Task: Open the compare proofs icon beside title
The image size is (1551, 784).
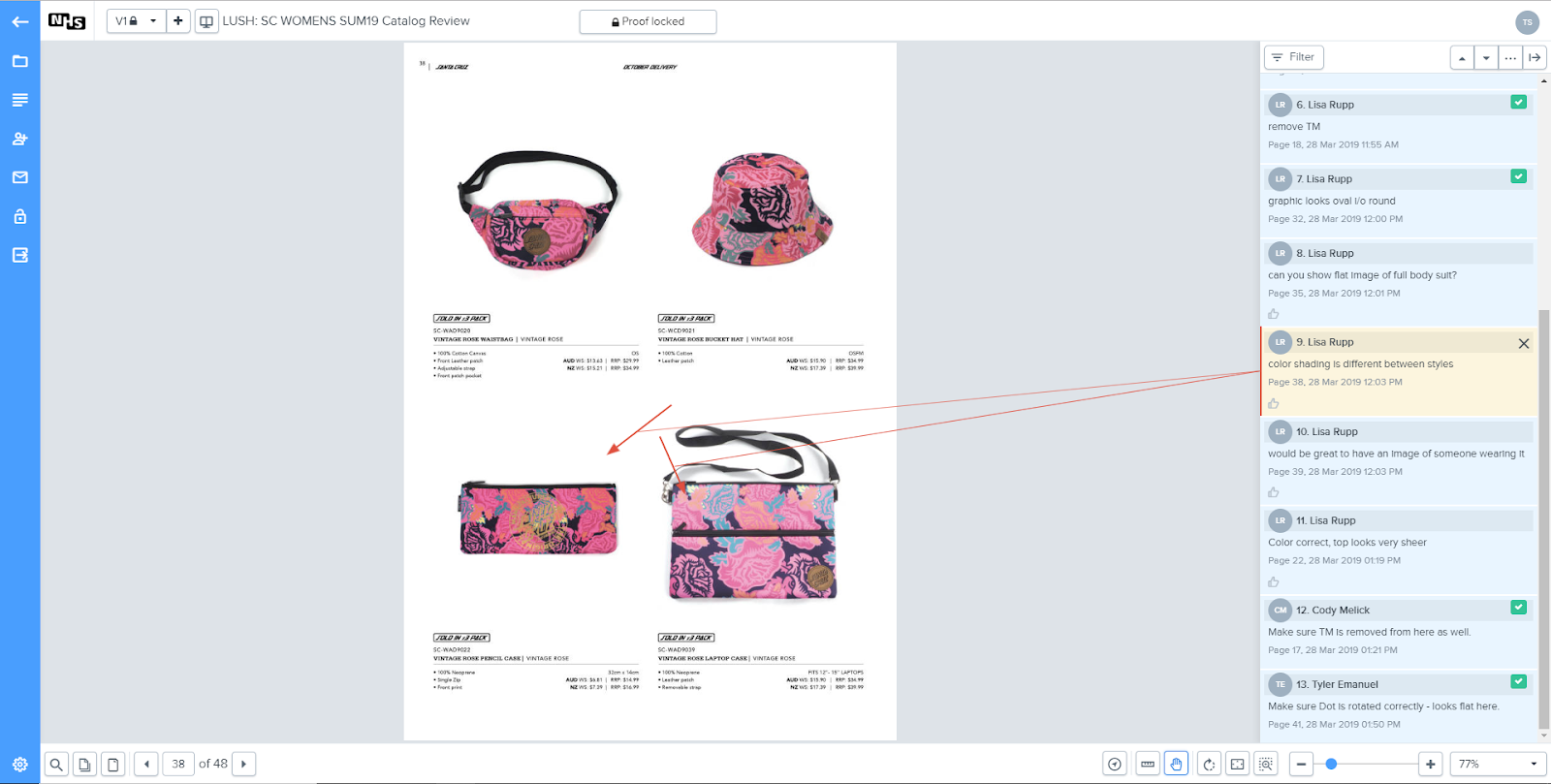Action: [206, 21]
